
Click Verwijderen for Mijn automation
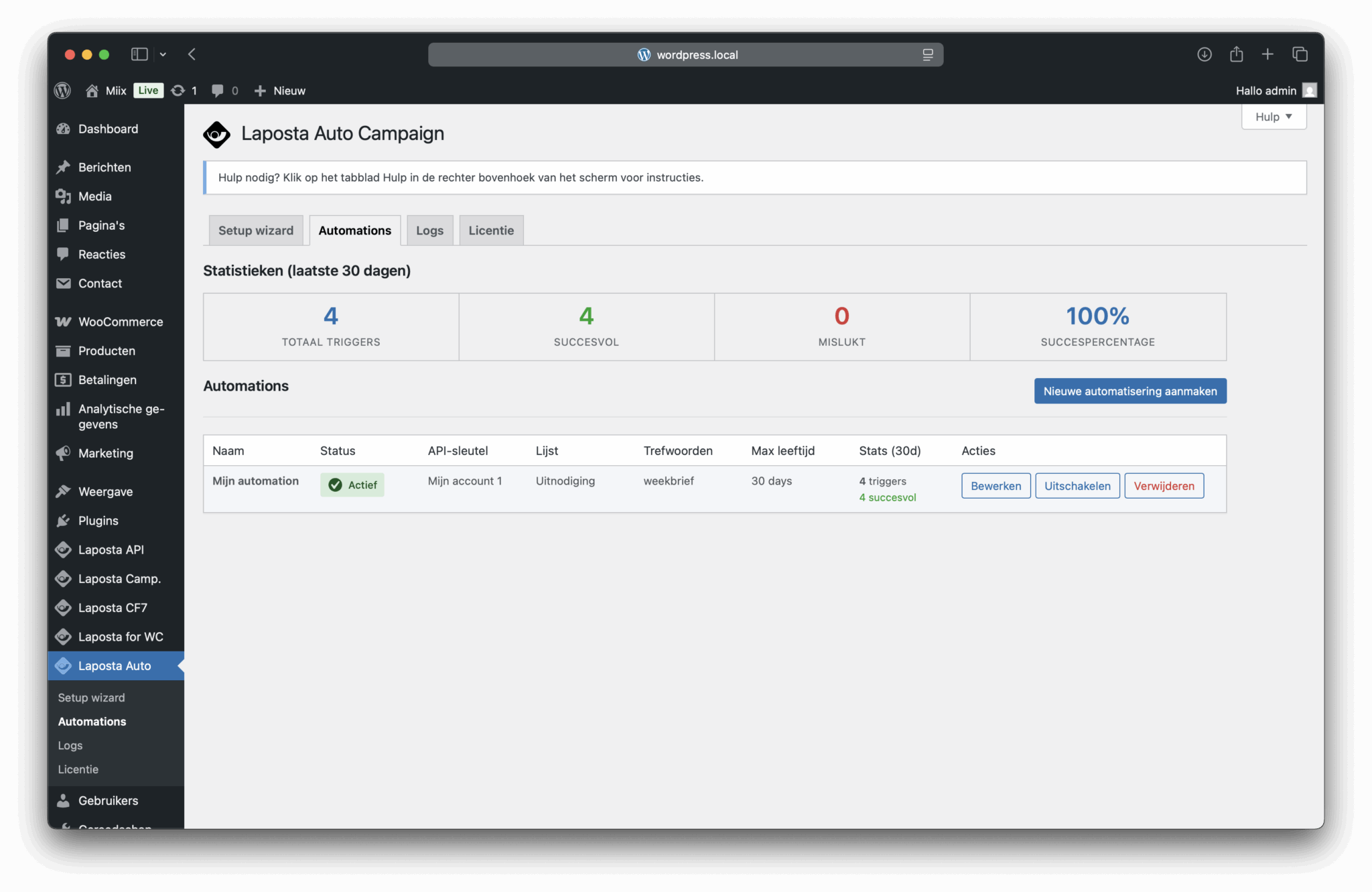pos(1164,486)
